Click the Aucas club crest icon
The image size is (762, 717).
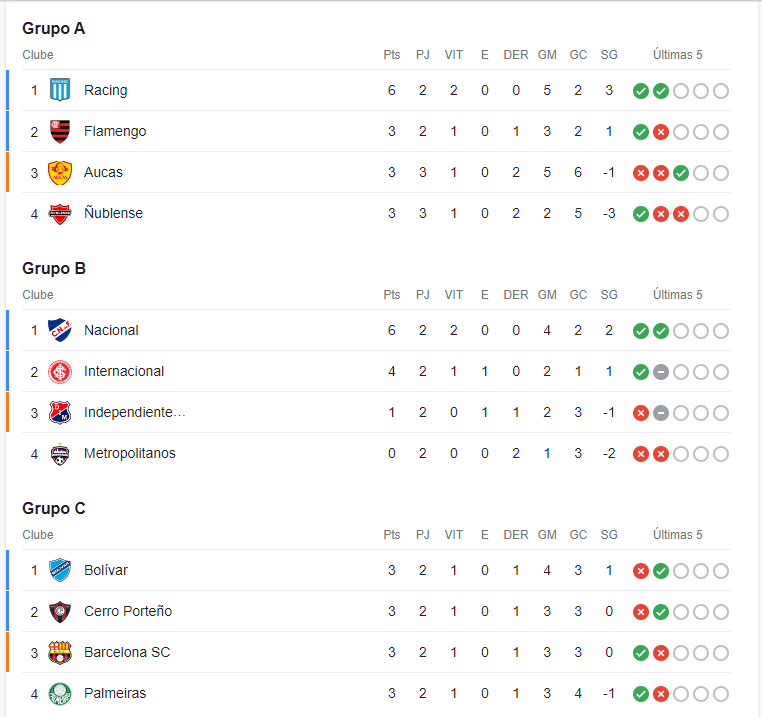coord(60,173)
